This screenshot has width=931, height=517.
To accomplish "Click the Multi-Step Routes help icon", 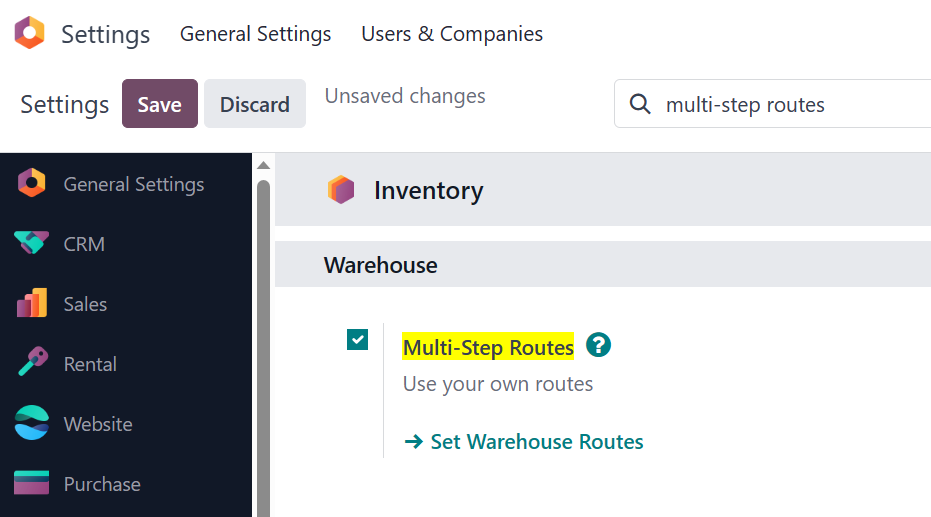I will click(x=598, y=345).
